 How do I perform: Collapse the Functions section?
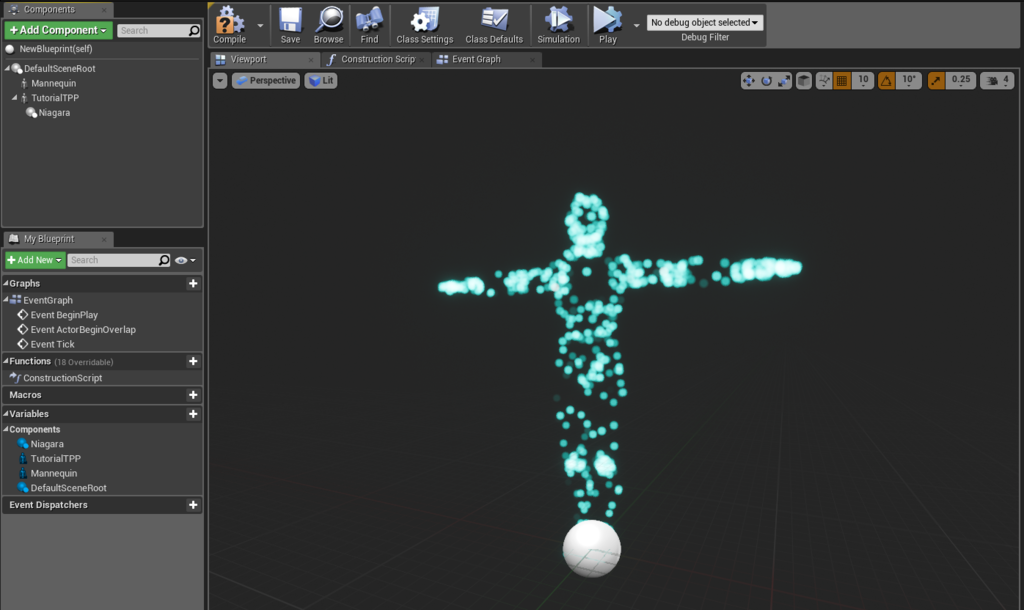click(x=6, y=361)
